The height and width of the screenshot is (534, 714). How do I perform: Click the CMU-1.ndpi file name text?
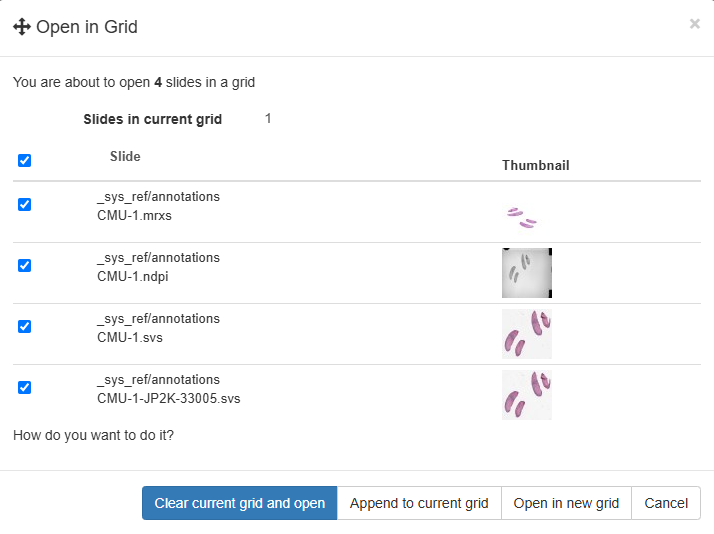point(133,276)
